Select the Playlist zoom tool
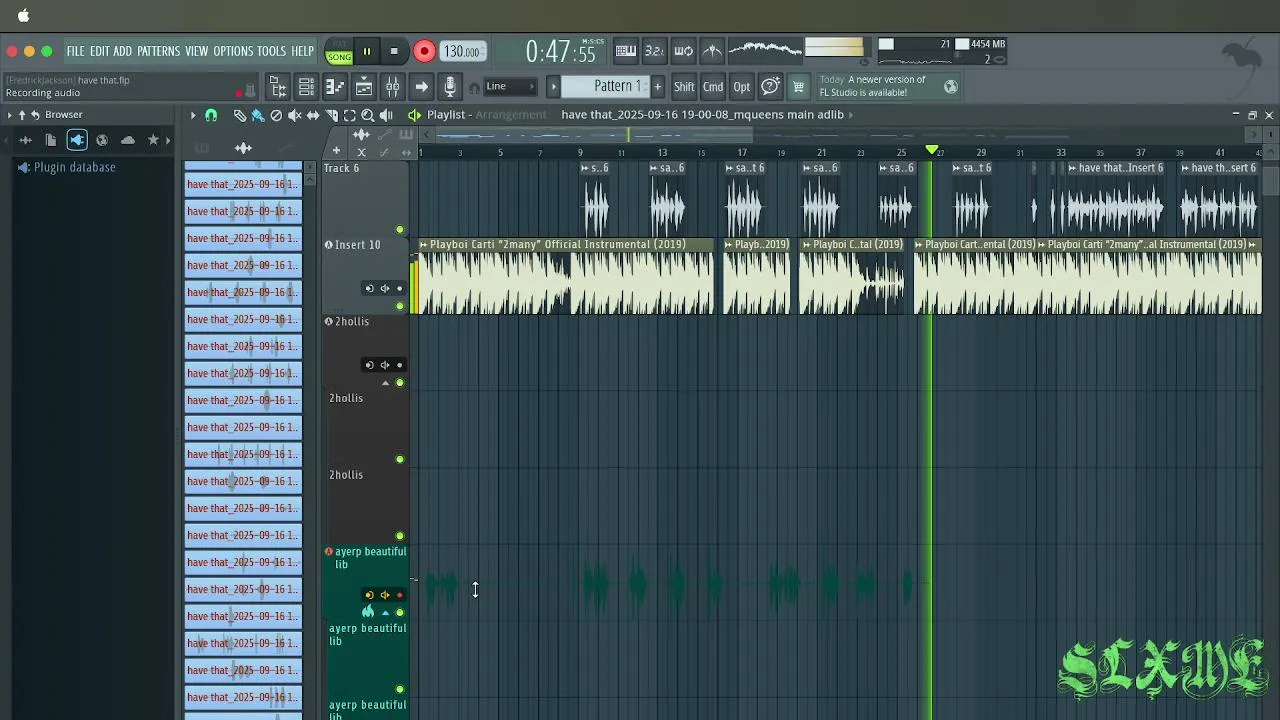 click(367, 115)
